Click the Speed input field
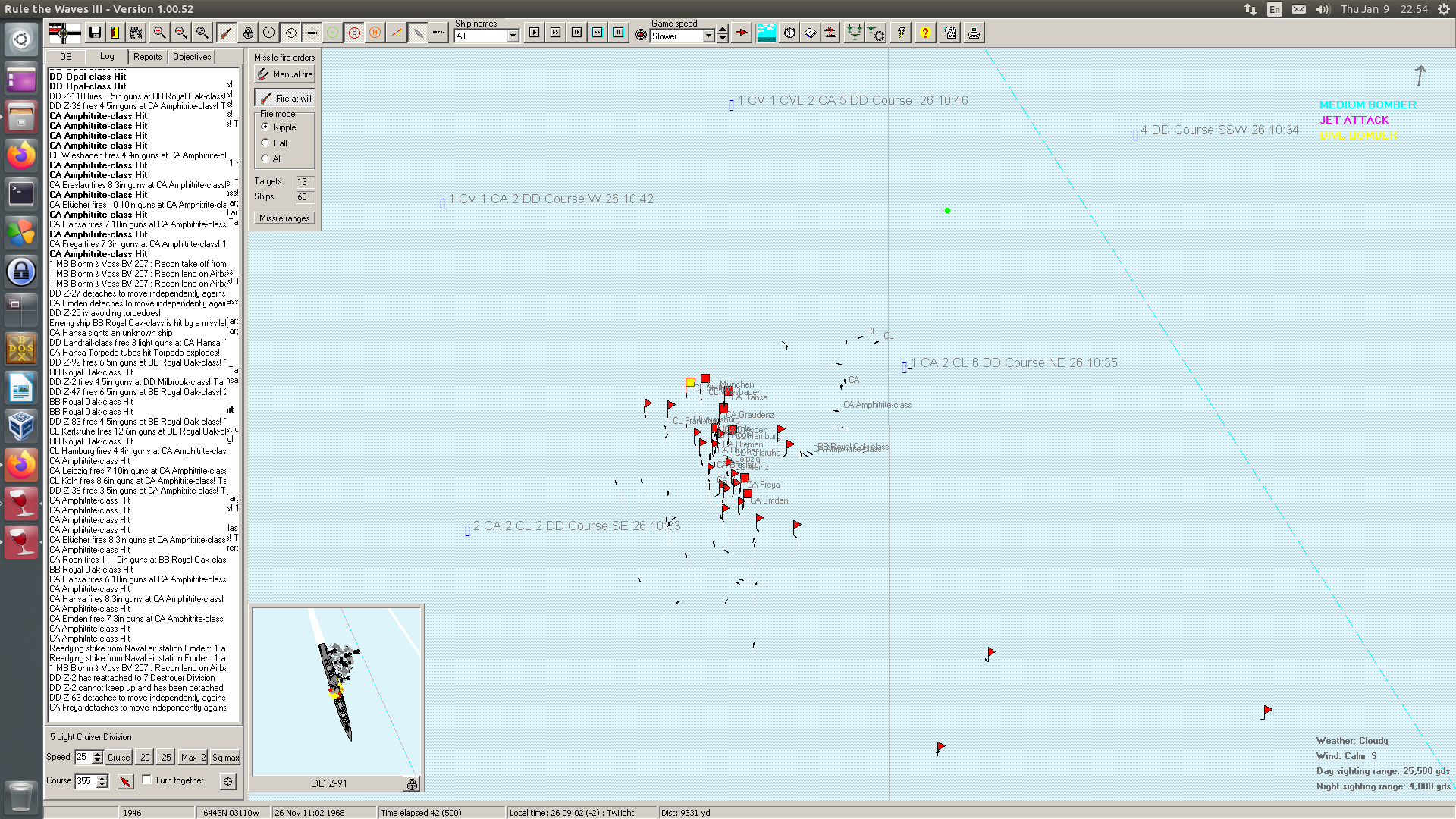This screenshot has width=1456, height=819. tap(83, 757)
